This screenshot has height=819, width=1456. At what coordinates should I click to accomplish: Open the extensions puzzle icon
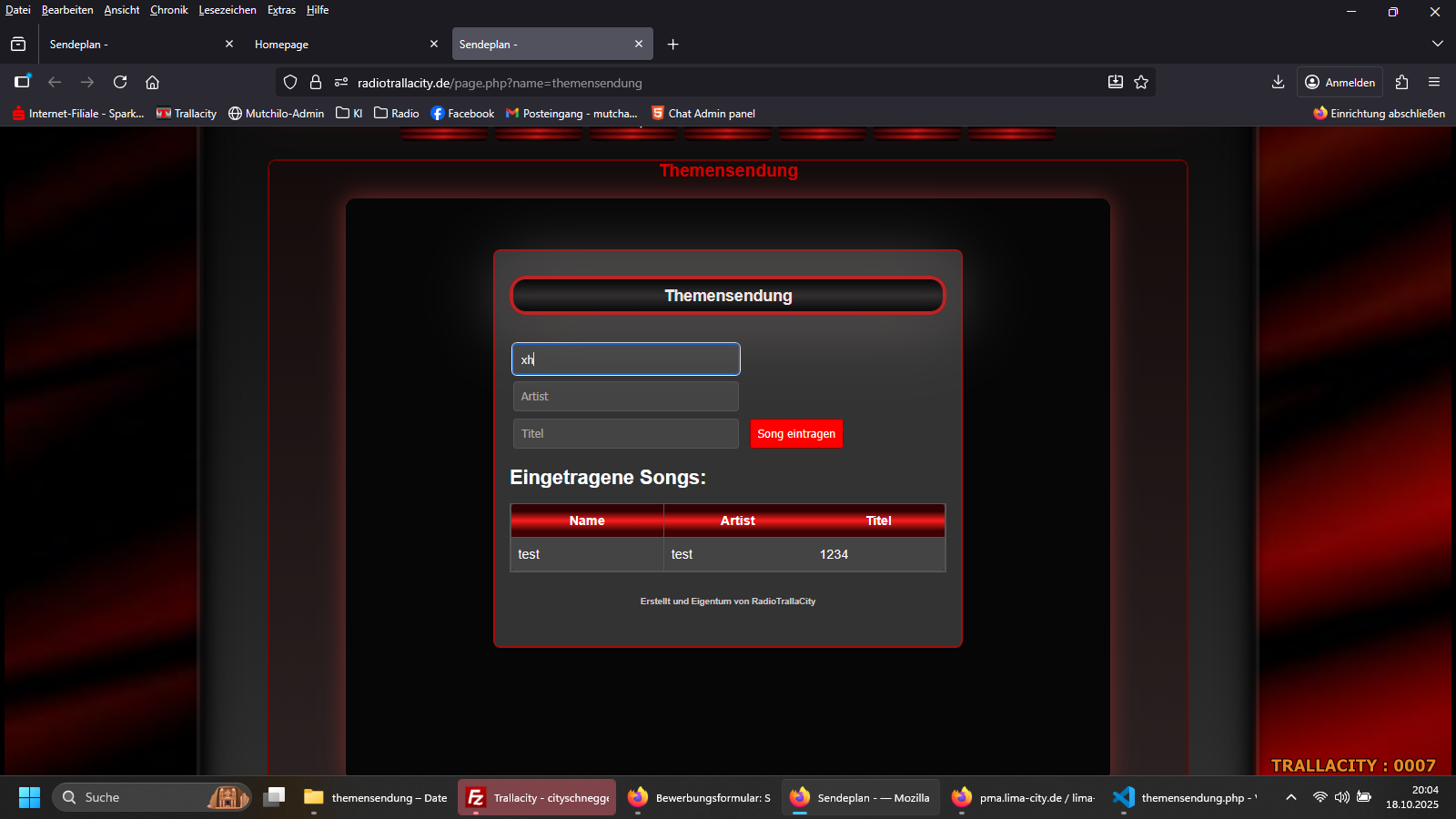(1401, 82)
